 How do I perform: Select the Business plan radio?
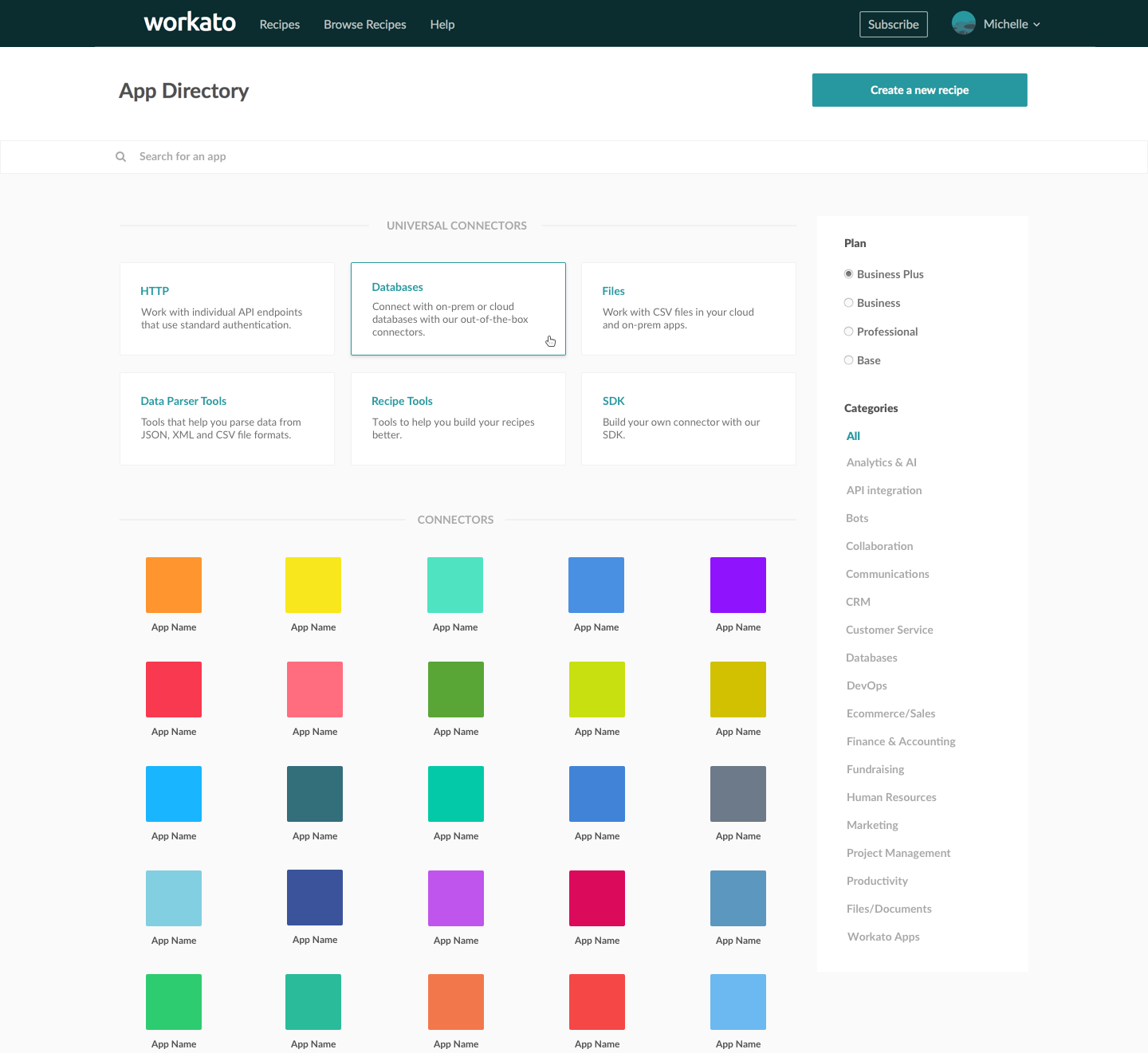848,303
